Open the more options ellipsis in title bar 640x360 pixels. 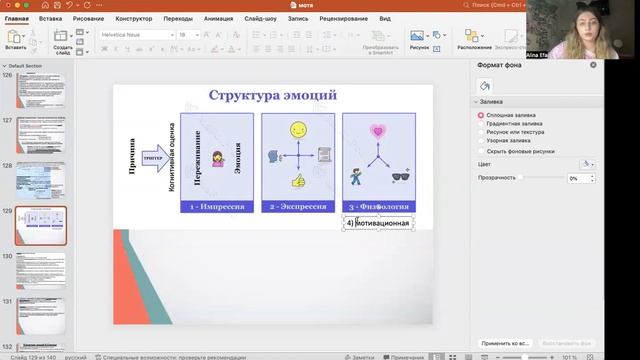[99, 5]
